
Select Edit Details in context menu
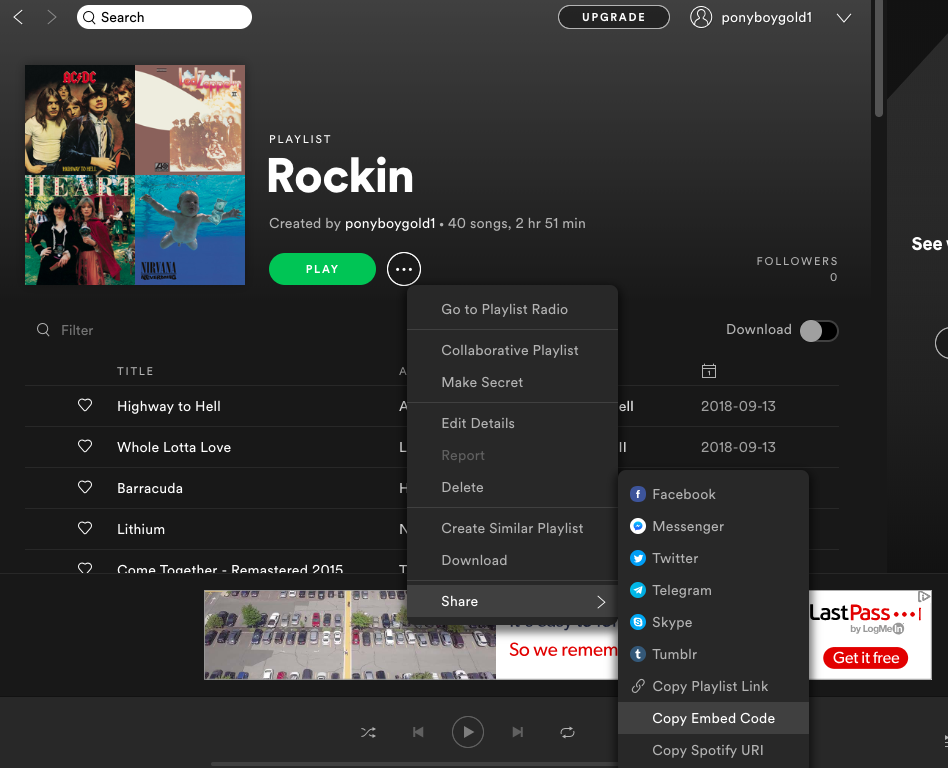pyautogui.click(x=513, y=423)
